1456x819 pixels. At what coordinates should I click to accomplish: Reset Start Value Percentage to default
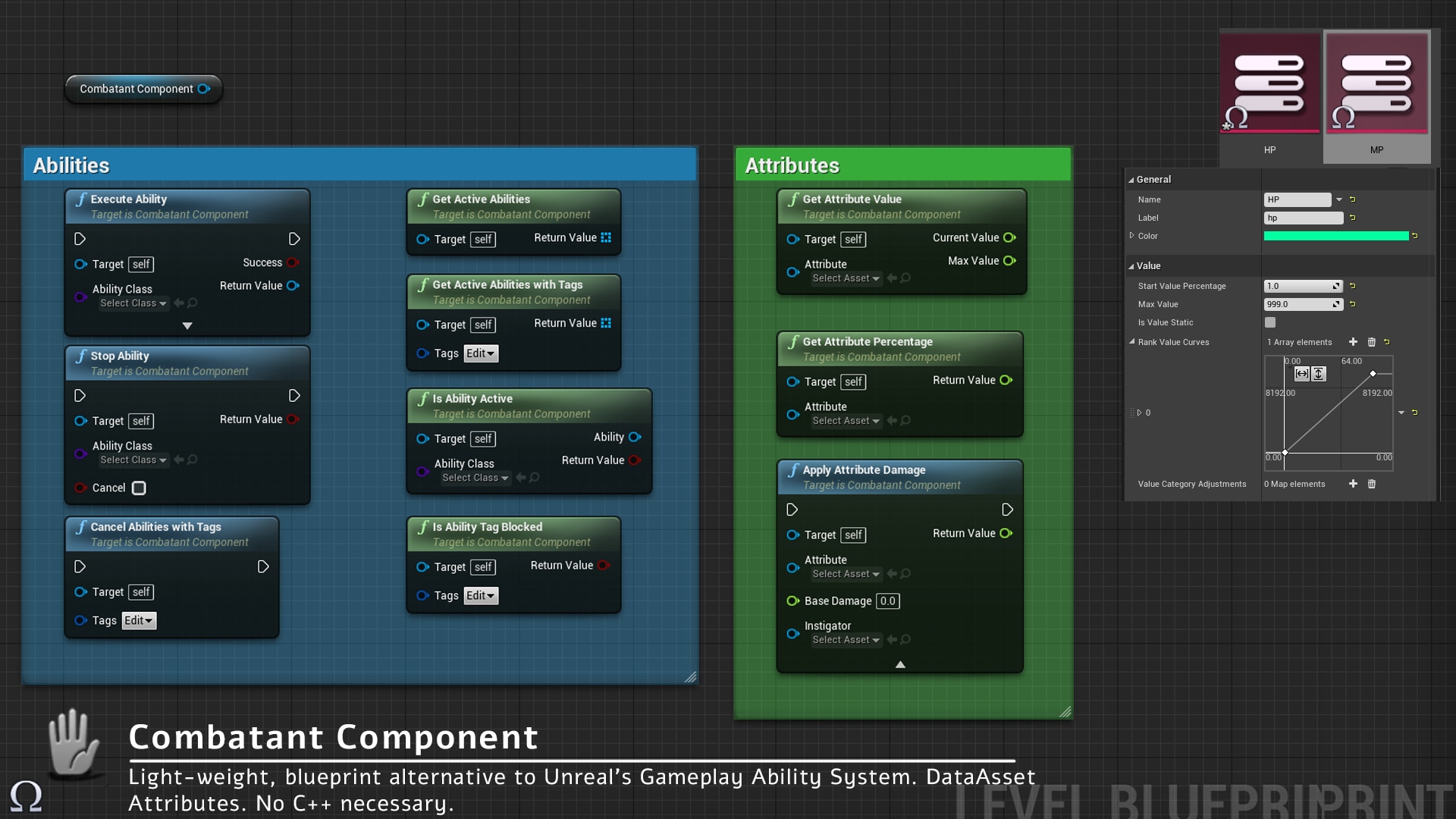(1352, 286)
